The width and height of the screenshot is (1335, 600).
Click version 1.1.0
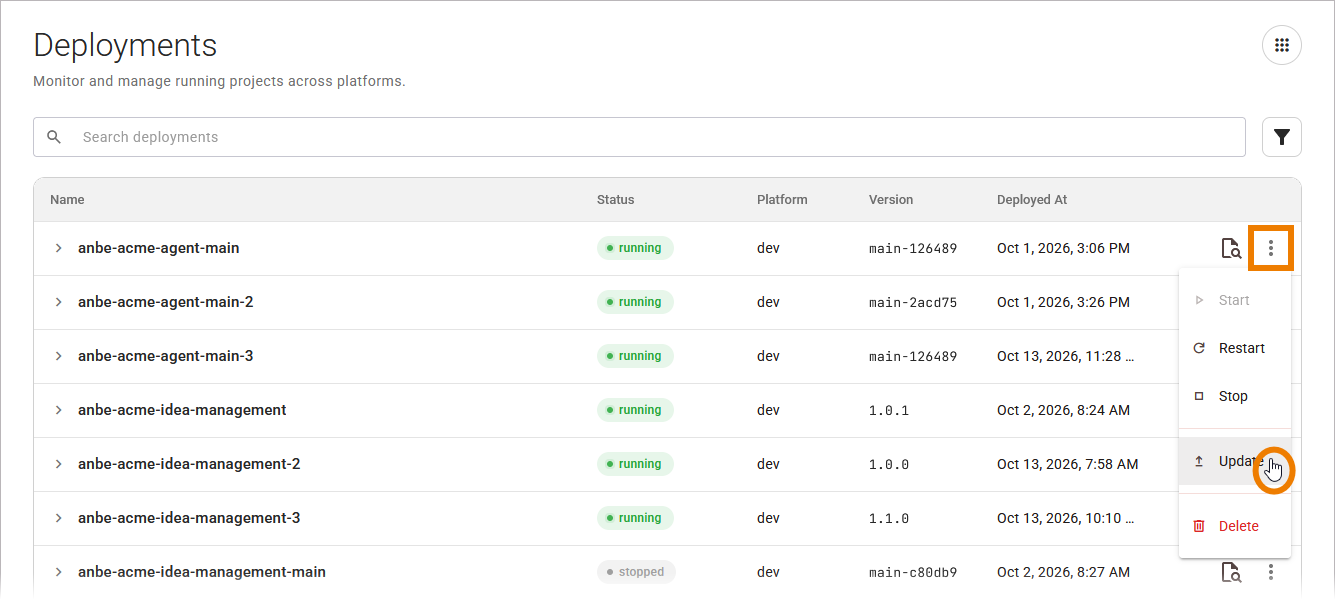[x=889, y=518]
